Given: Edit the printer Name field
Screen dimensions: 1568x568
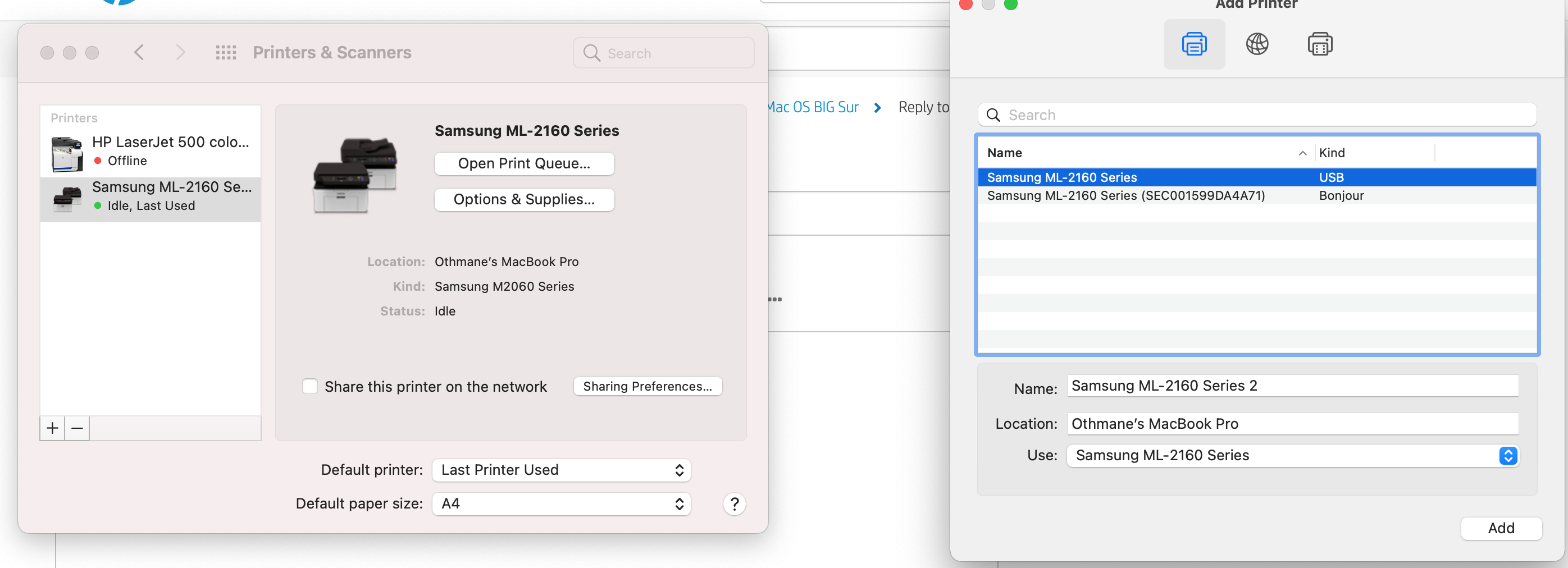Looking at the screenshot, I should pos(1293,386).
